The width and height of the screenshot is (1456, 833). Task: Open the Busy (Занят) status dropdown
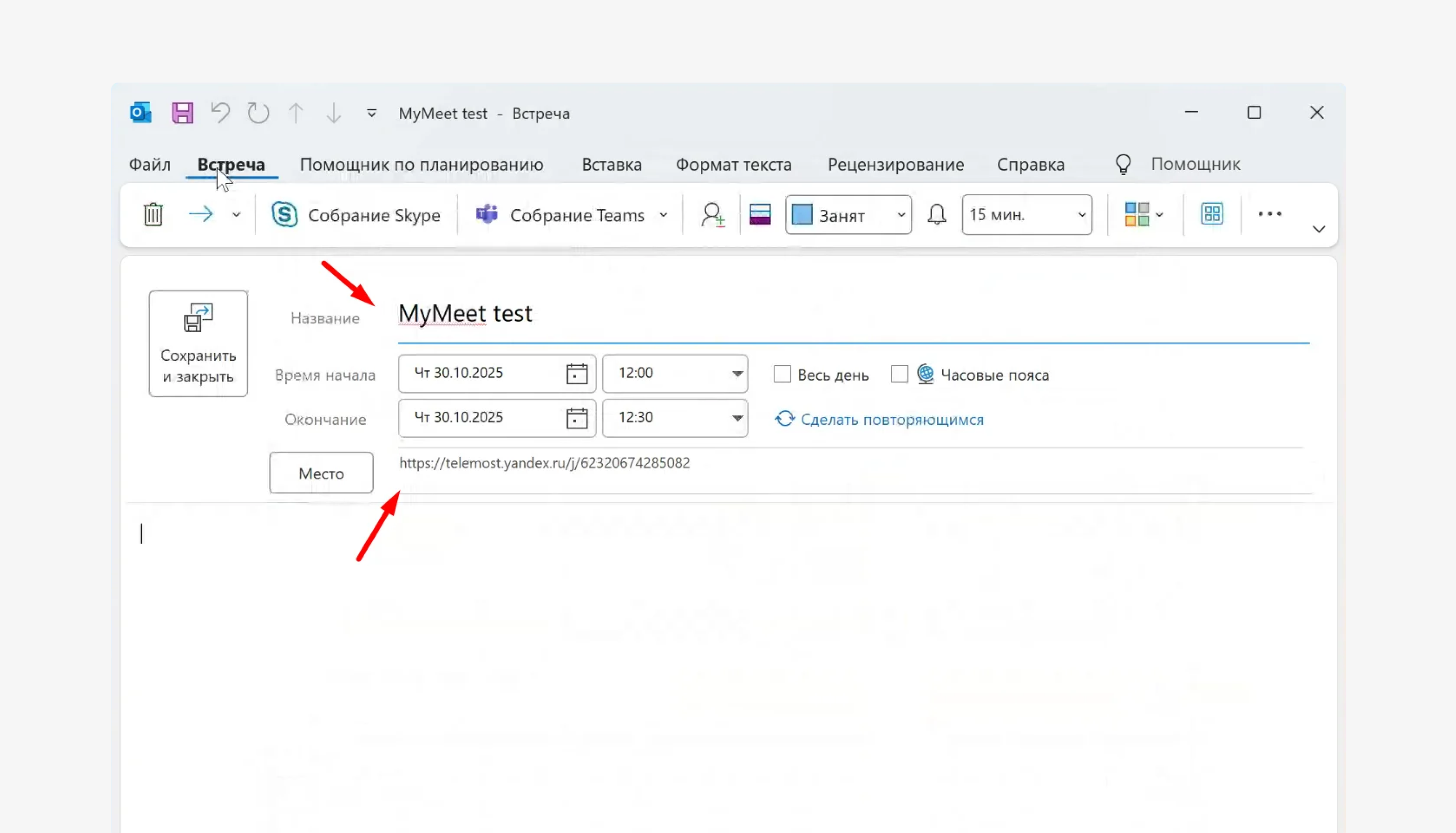point(901,215)
